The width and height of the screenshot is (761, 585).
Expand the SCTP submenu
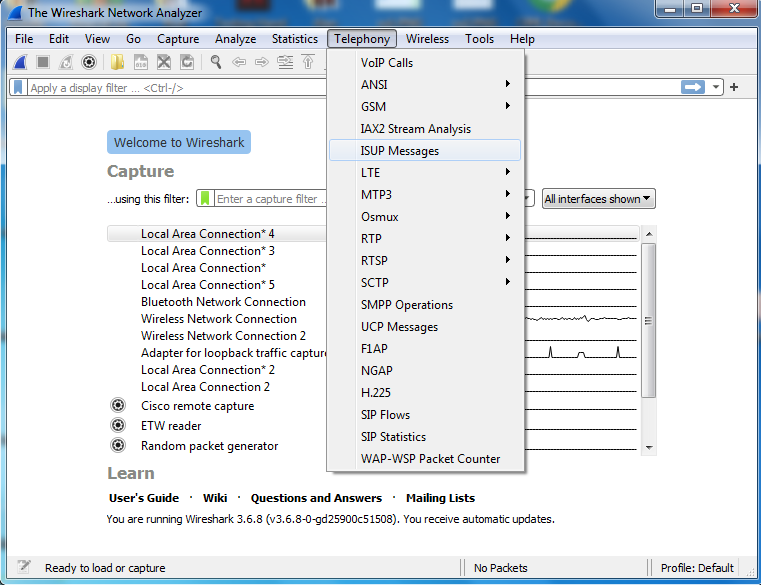[425, 283]
